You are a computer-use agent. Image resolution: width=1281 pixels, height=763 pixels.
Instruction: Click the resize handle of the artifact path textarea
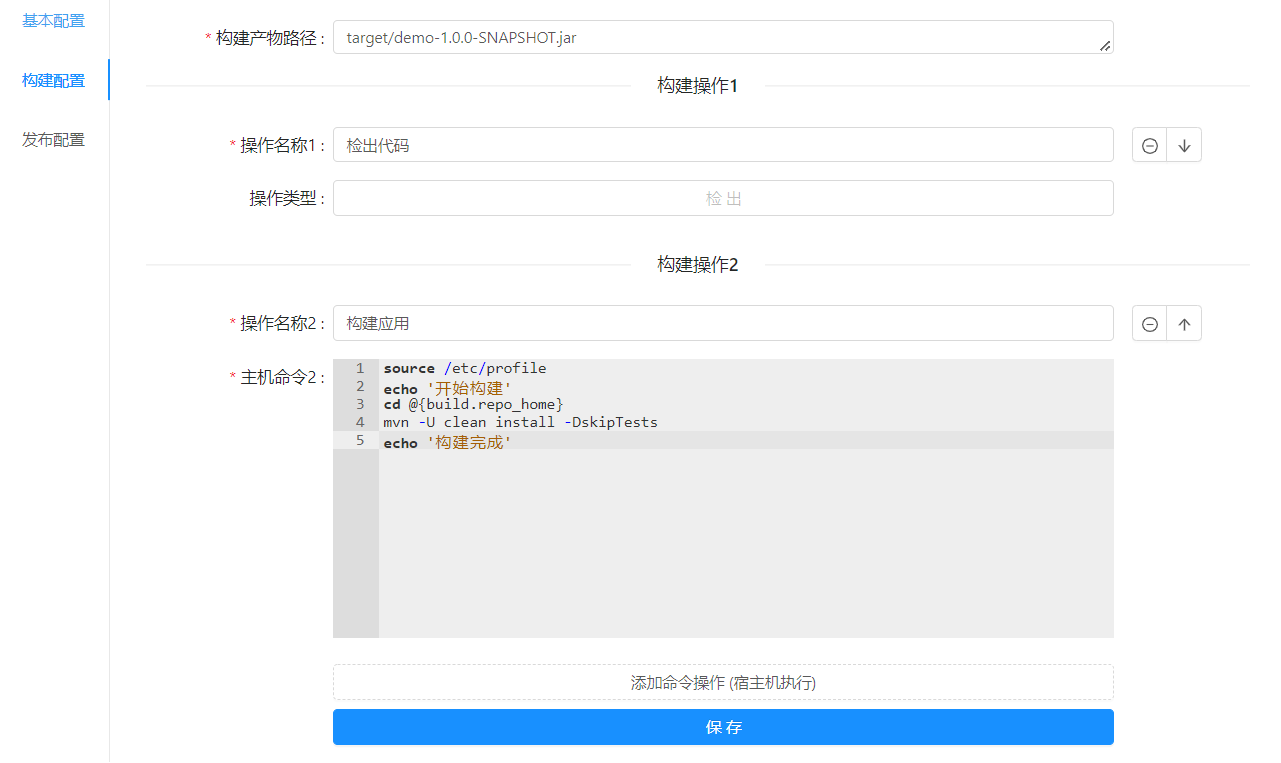tap(1105, 45)
